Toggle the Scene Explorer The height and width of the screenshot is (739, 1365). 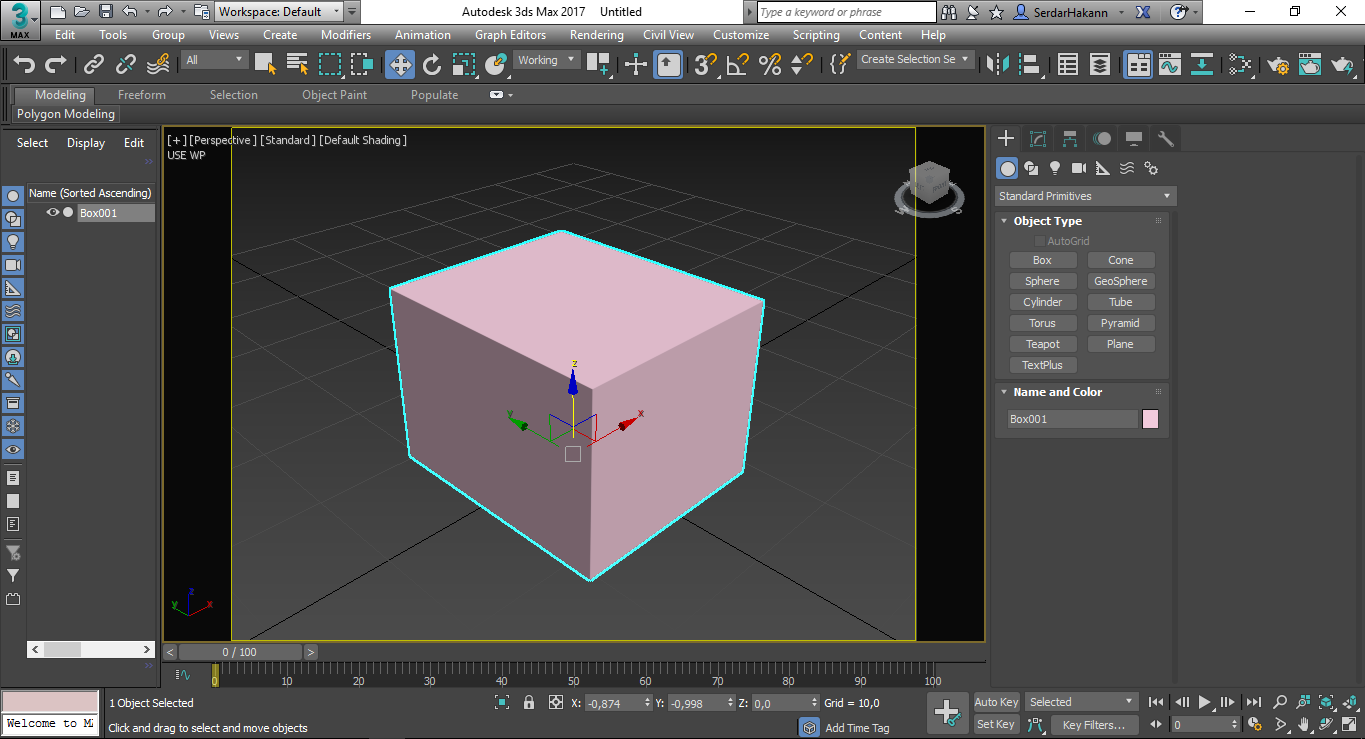click(x=1068, y=64)
